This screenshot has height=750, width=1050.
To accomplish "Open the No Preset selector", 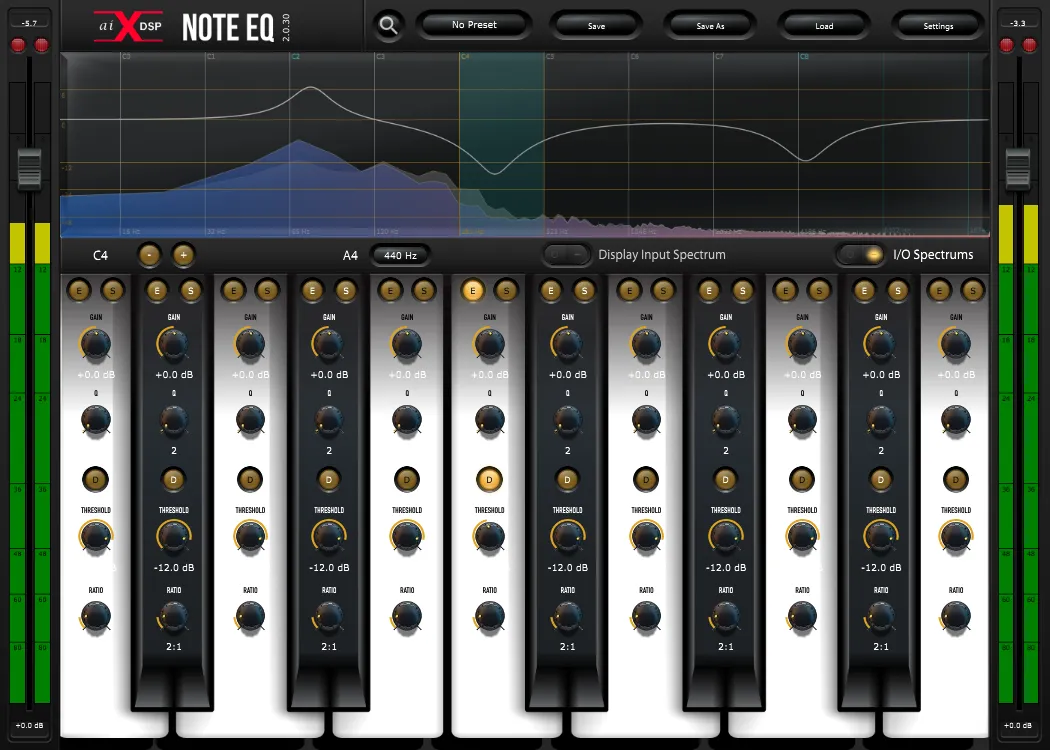I will pos(474,25).
